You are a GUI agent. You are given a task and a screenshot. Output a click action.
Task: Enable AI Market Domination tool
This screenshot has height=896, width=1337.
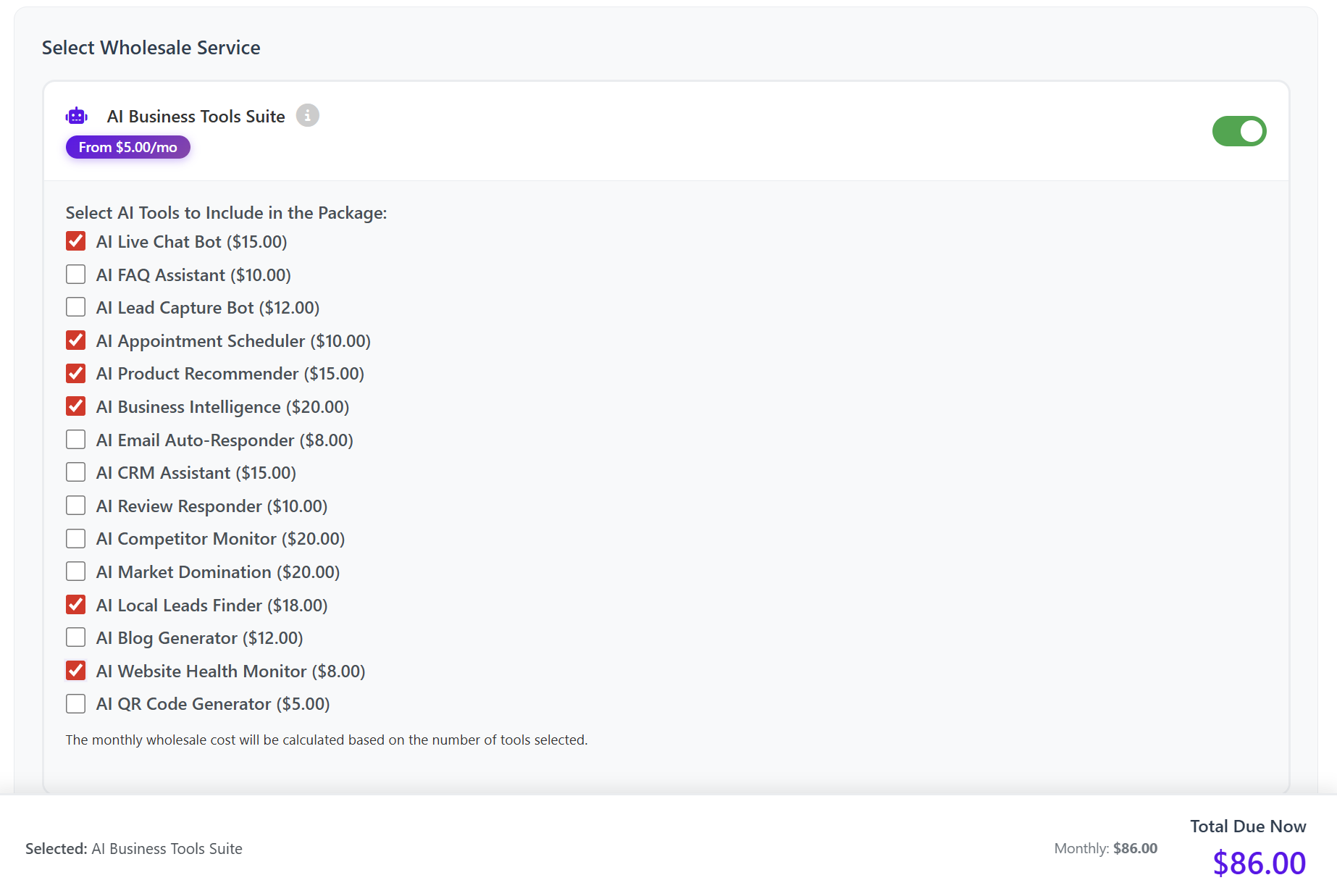click(76, 571)
